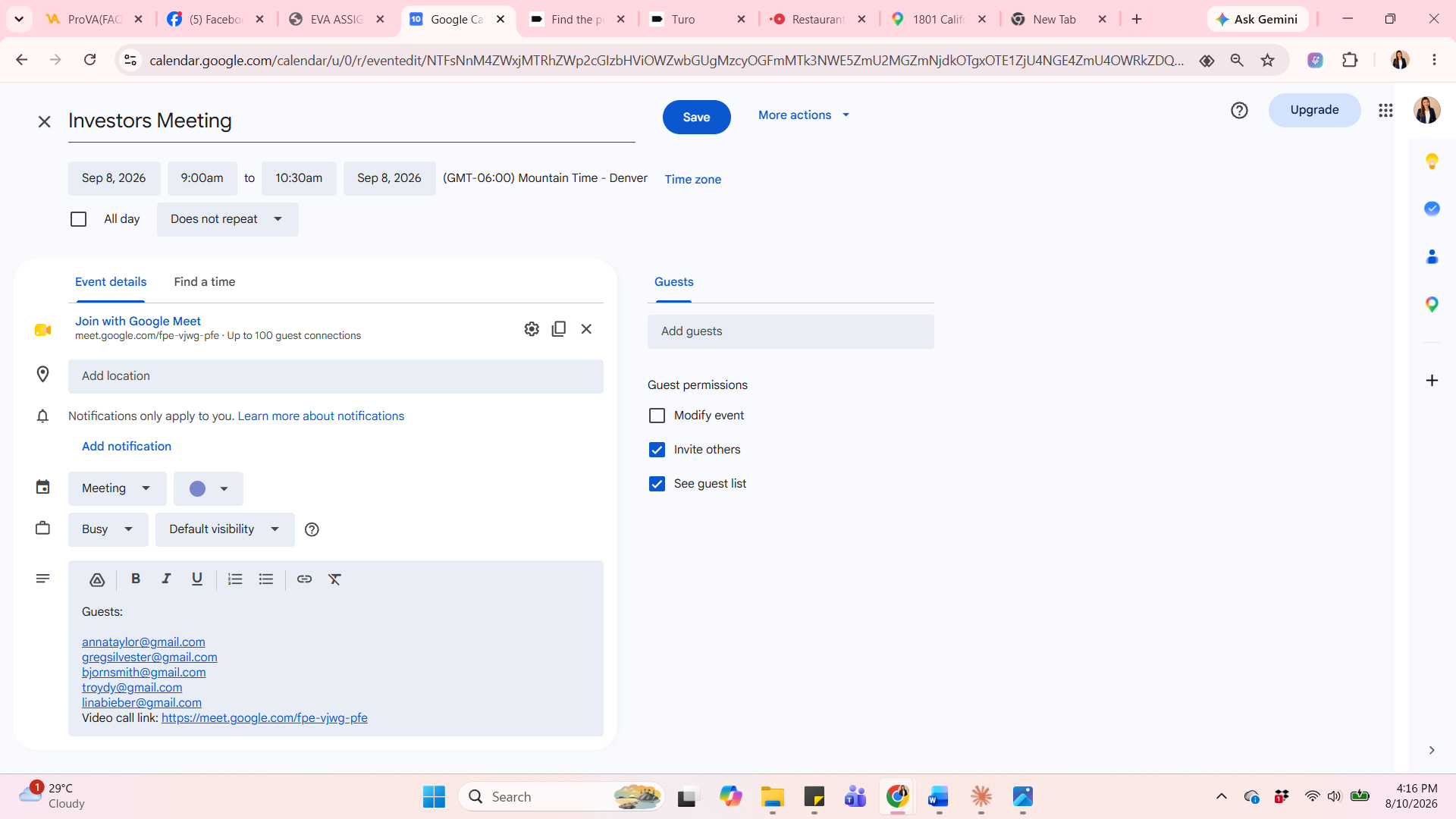The width and height of the screenshot is (1456, 819).
Task: Close the event editor with X
Action: (44, 121)
